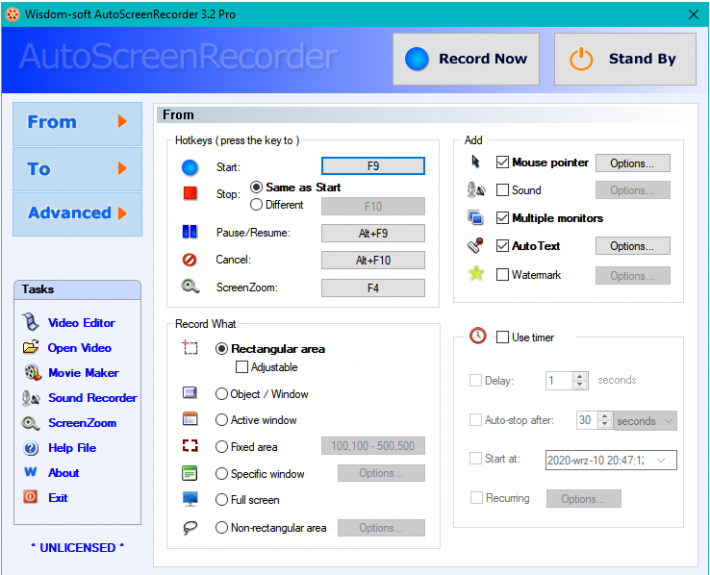
Task: Click the Help File question icon
Action: [31, 448]
